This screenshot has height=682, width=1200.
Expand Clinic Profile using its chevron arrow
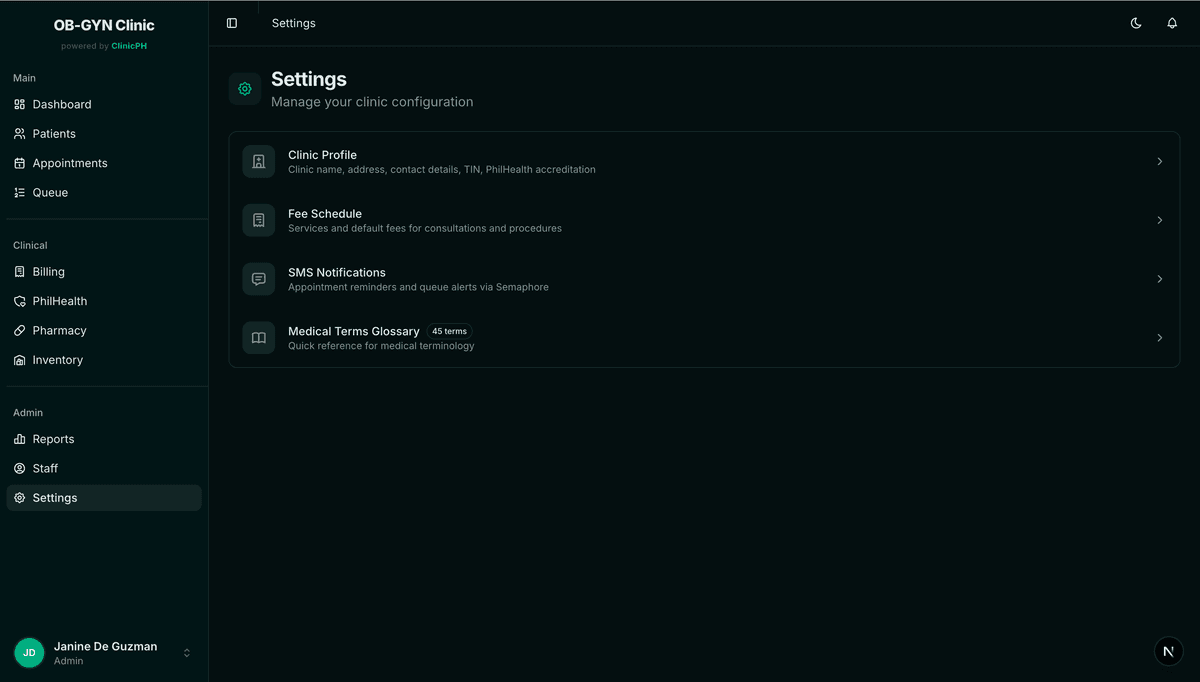pyautogui.click(x=1159, y=162)
